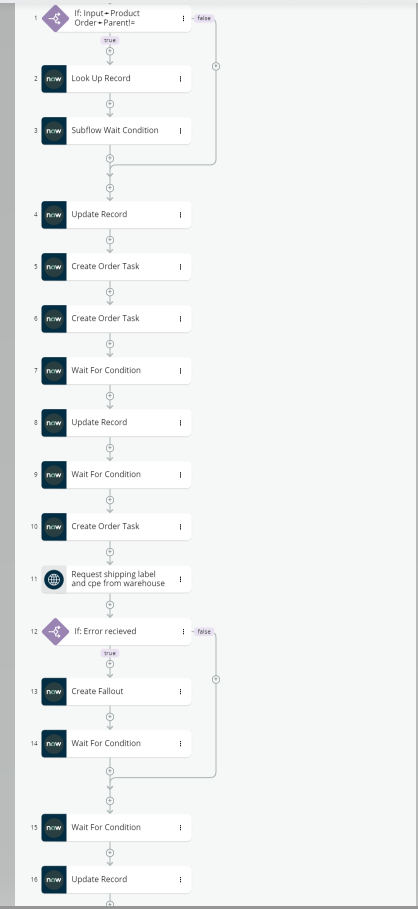Image resolution: width=418 pixels, height=909 pixels.
Task: Select step 13 Create Fallout action
Action: 116,692
